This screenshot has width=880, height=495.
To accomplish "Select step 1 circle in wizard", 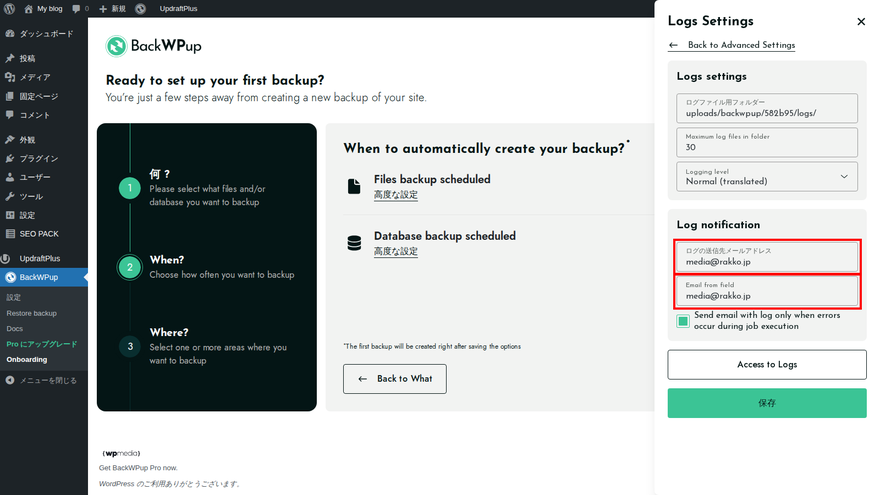I will pos(130,188).
